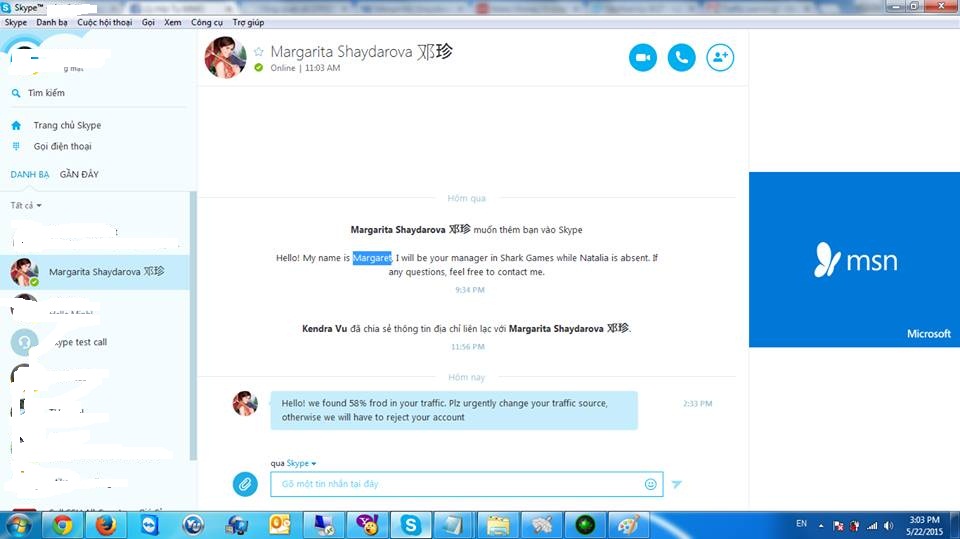Screen dimensions: 960x539
Task: Click the 11:56 PM timestamp
Action: pyautogui.click(x=468, y=347)
